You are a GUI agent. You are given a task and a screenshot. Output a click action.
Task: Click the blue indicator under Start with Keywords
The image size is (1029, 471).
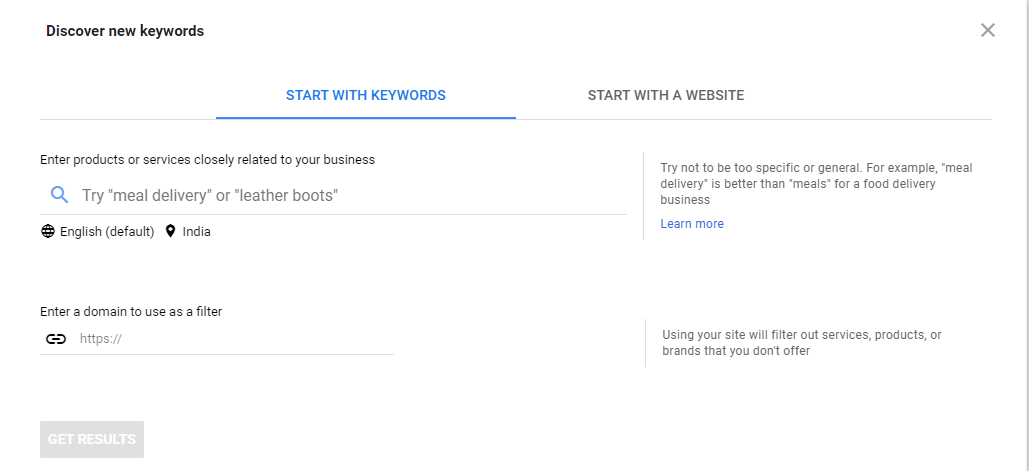[x=365, y=118]
